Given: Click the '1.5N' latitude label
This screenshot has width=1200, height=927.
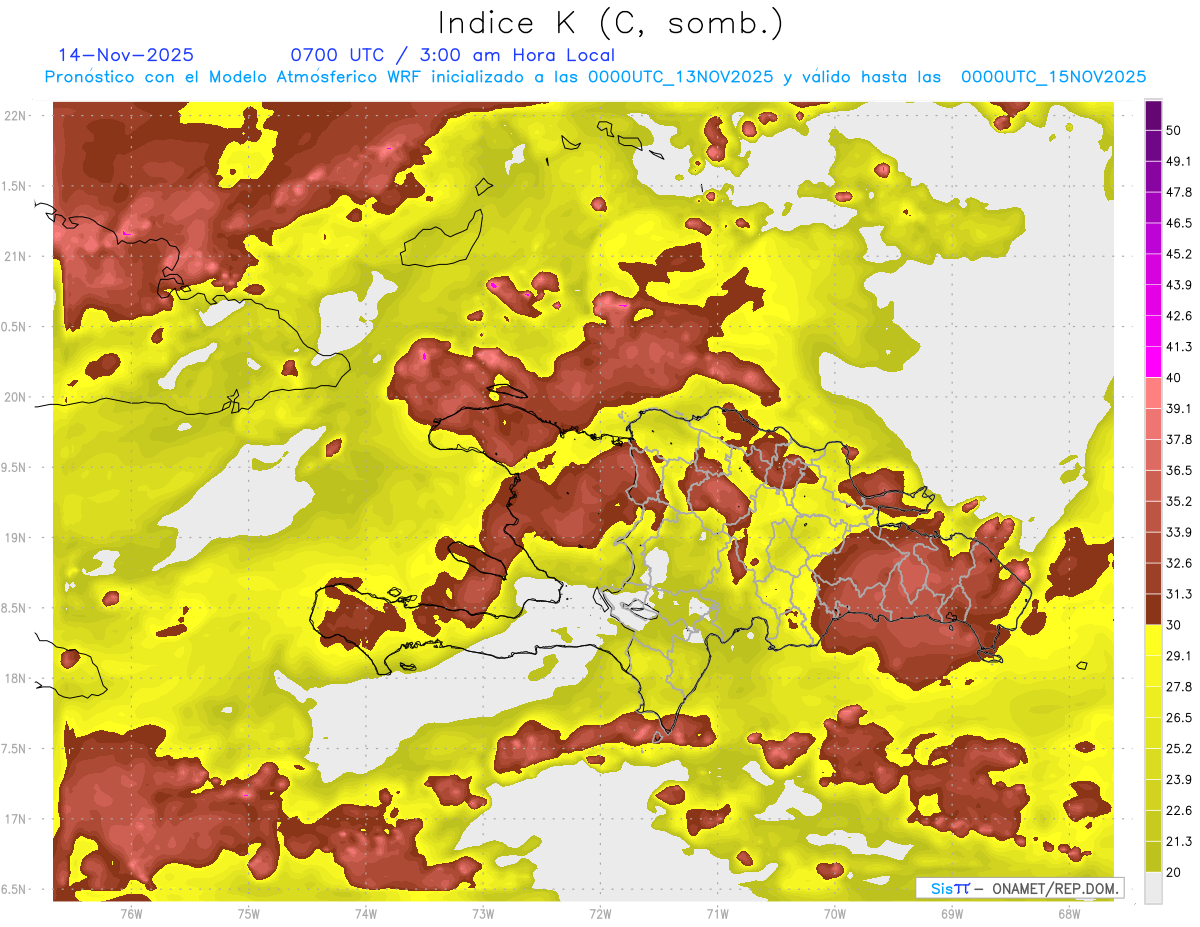Looking at the screenshot, I should point(14,186).
